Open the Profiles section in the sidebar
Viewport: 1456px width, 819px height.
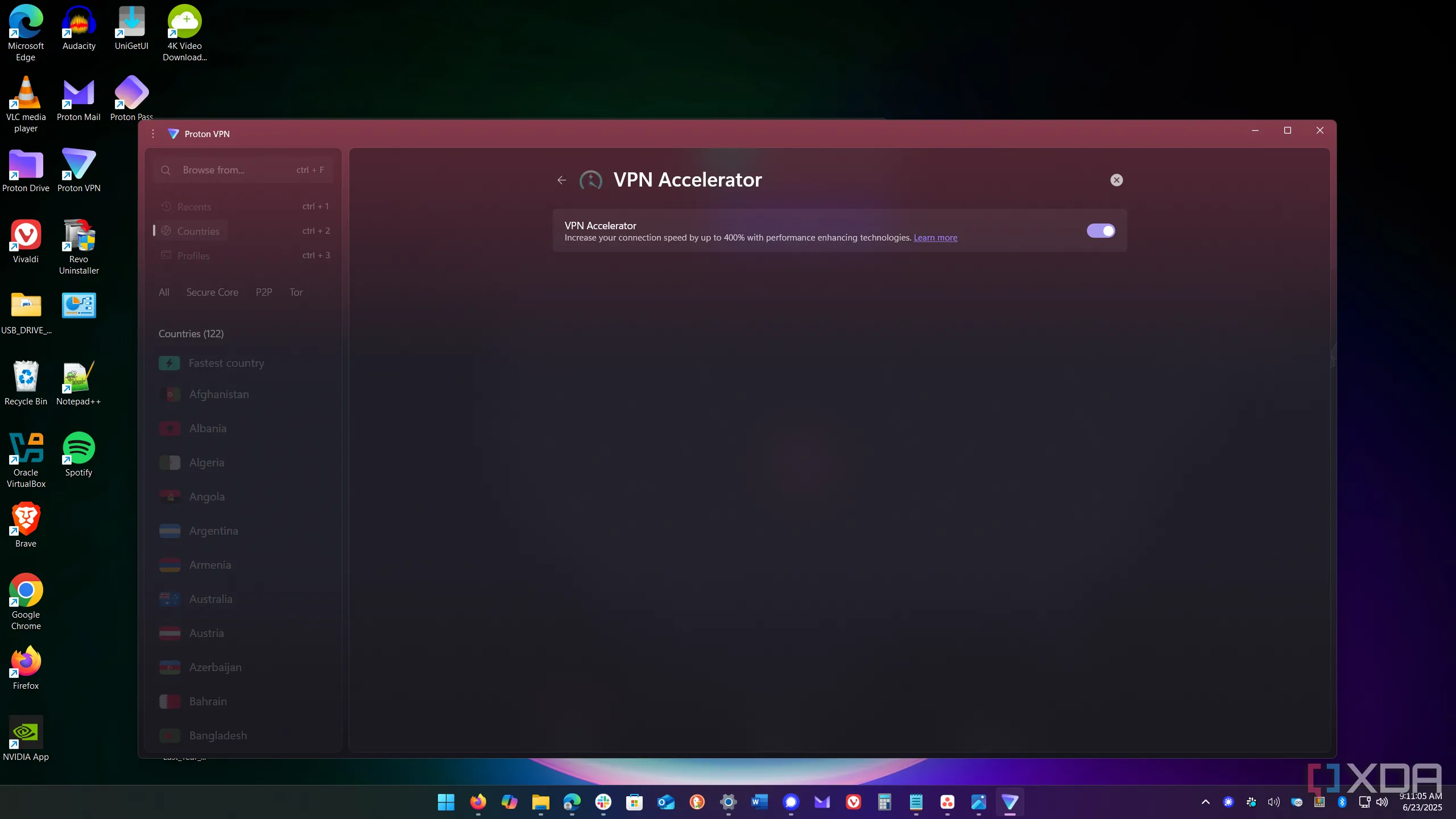coord(193,255)
